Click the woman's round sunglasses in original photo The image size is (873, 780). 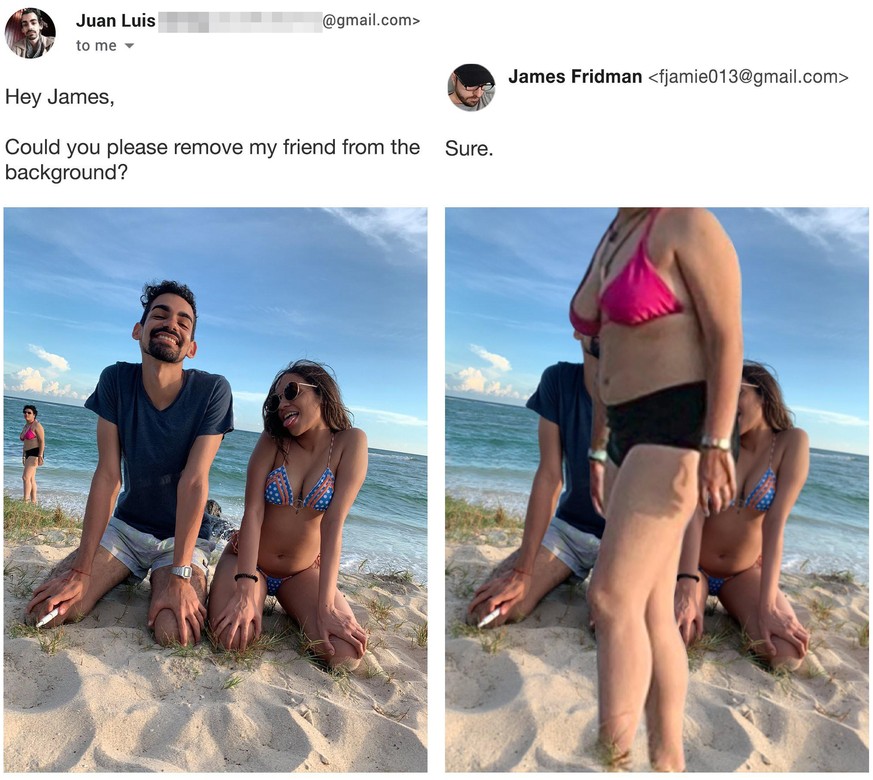click(x=288, y=395)
